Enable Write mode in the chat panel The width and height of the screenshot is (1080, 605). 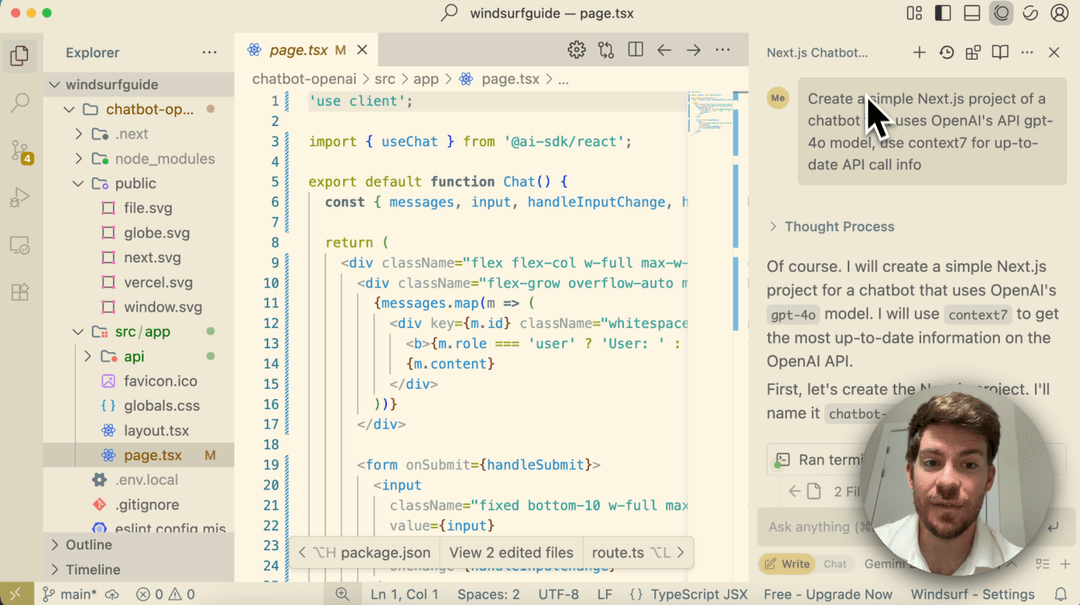[787, 563]
